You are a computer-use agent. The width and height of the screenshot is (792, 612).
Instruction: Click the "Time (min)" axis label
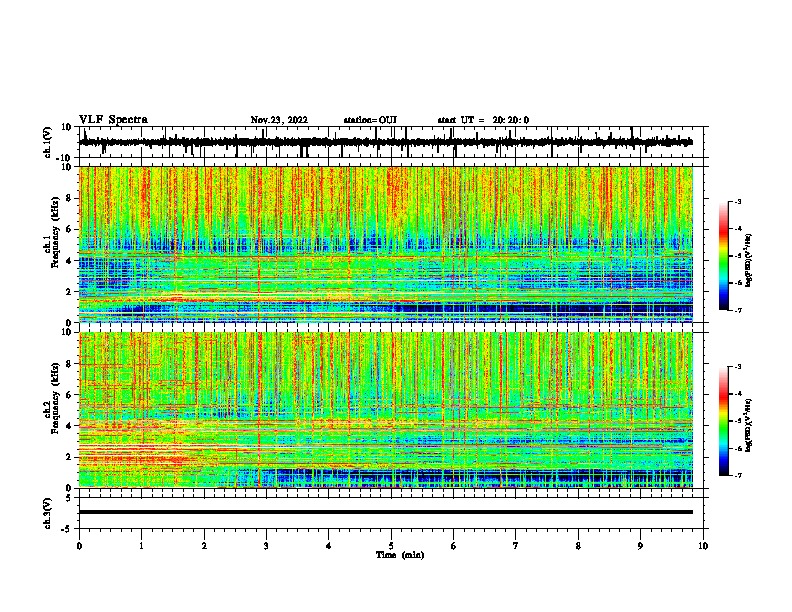(x=400, y=555)
